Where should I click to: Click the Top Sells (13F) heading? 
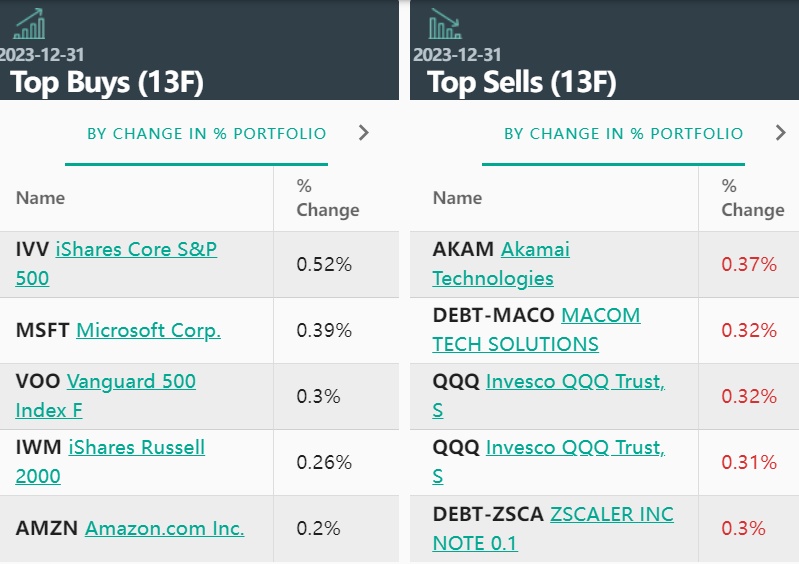[522, 82]
